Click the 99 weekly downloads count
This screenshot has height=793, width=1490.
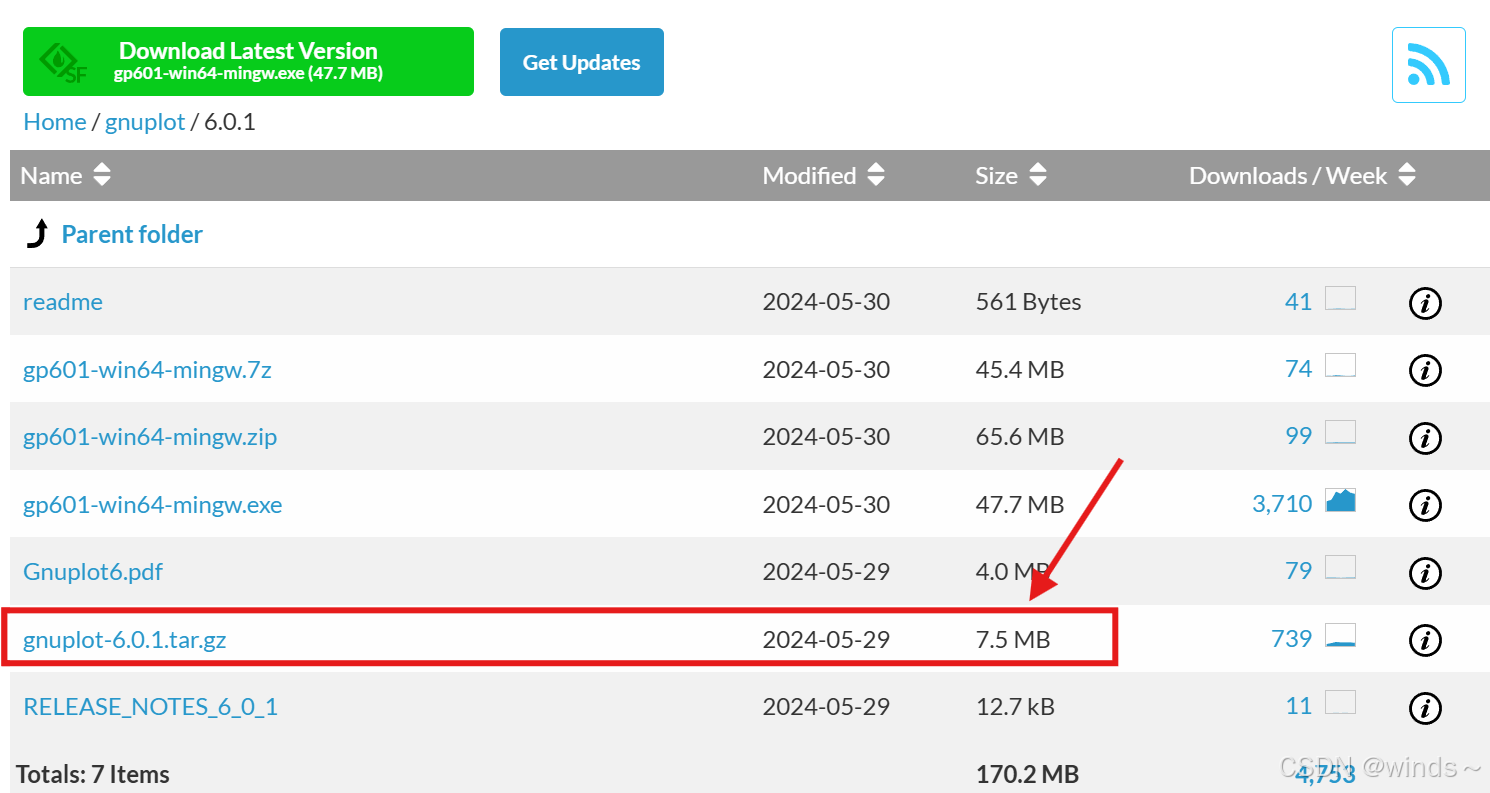tap(1298, 437)
